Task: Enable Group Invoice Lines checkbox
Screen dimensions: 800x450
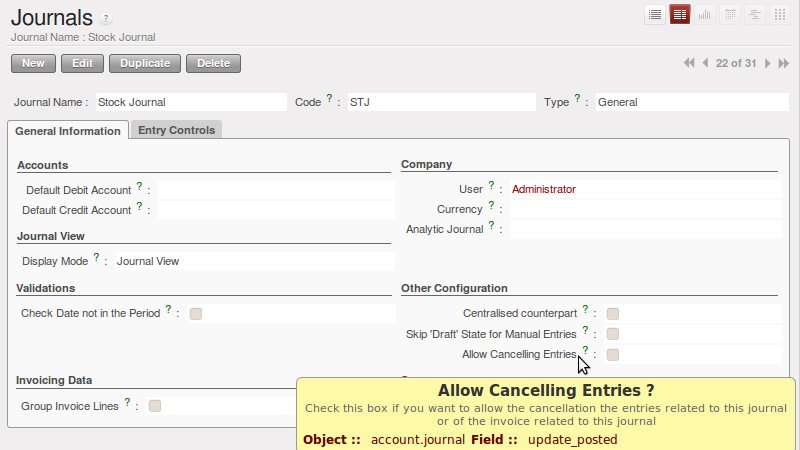Action: (155, 406)
